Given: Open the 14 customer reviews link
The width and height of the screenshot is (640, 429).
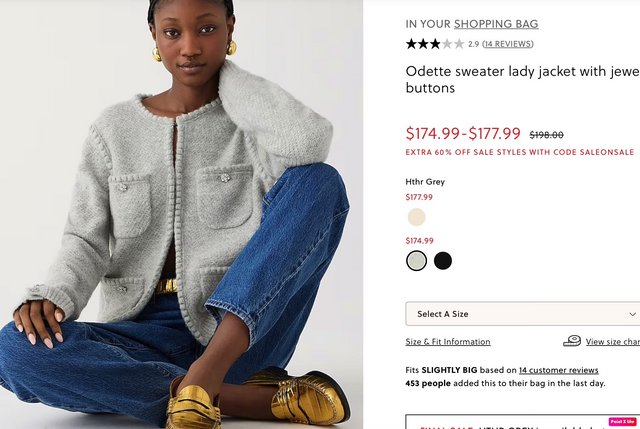Looking at the screenshot, I should point(558,370).
